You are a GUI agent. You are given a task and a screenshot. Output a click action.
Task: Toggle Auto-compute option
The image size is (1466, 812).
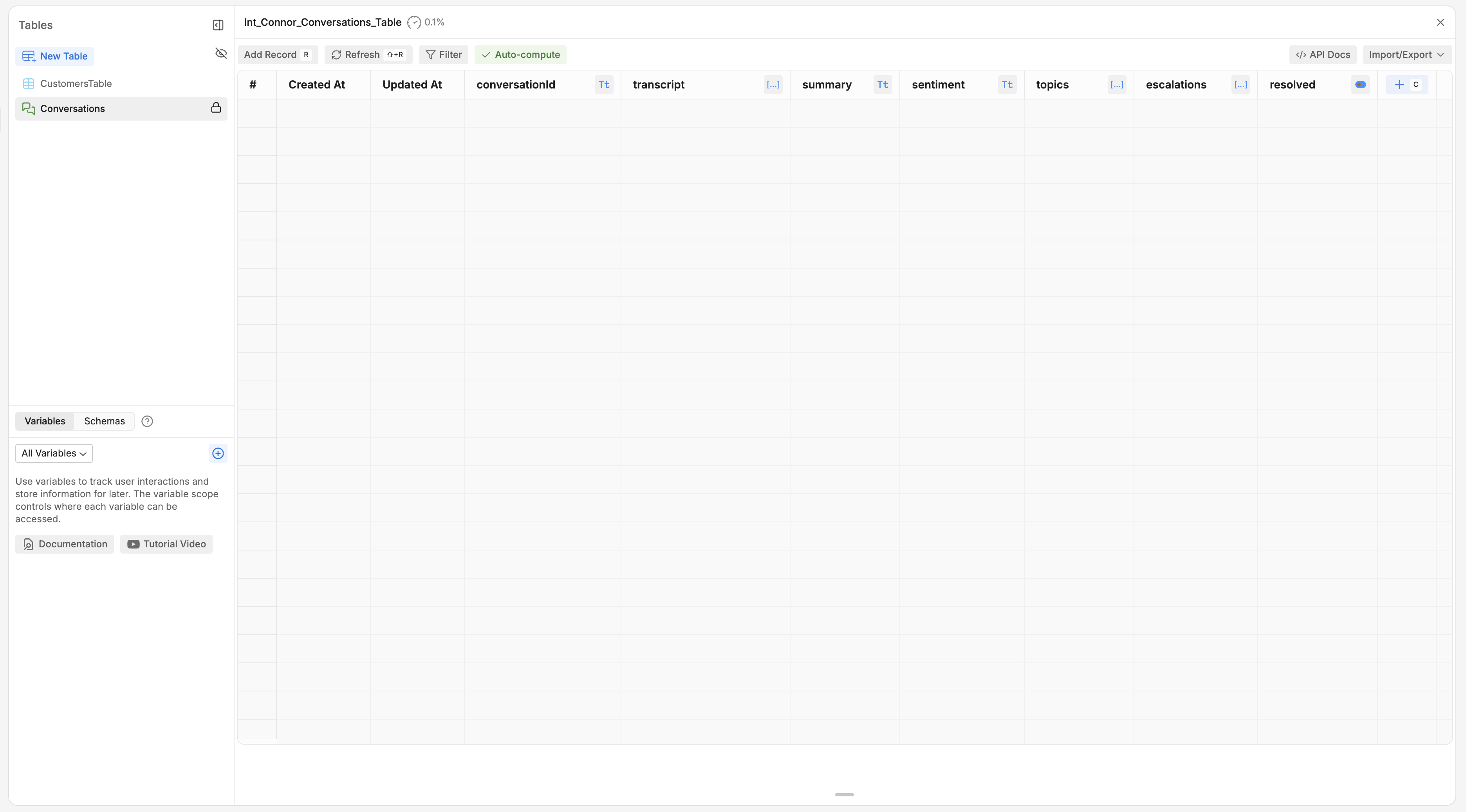520,55
